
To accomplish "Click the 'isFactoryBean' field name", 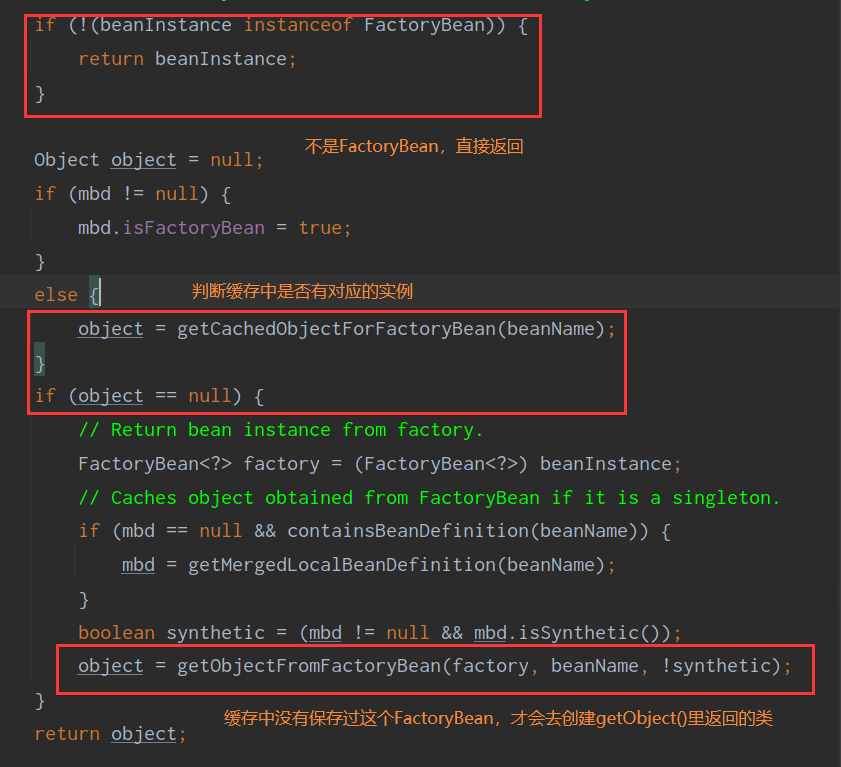I will coord(194,227).
